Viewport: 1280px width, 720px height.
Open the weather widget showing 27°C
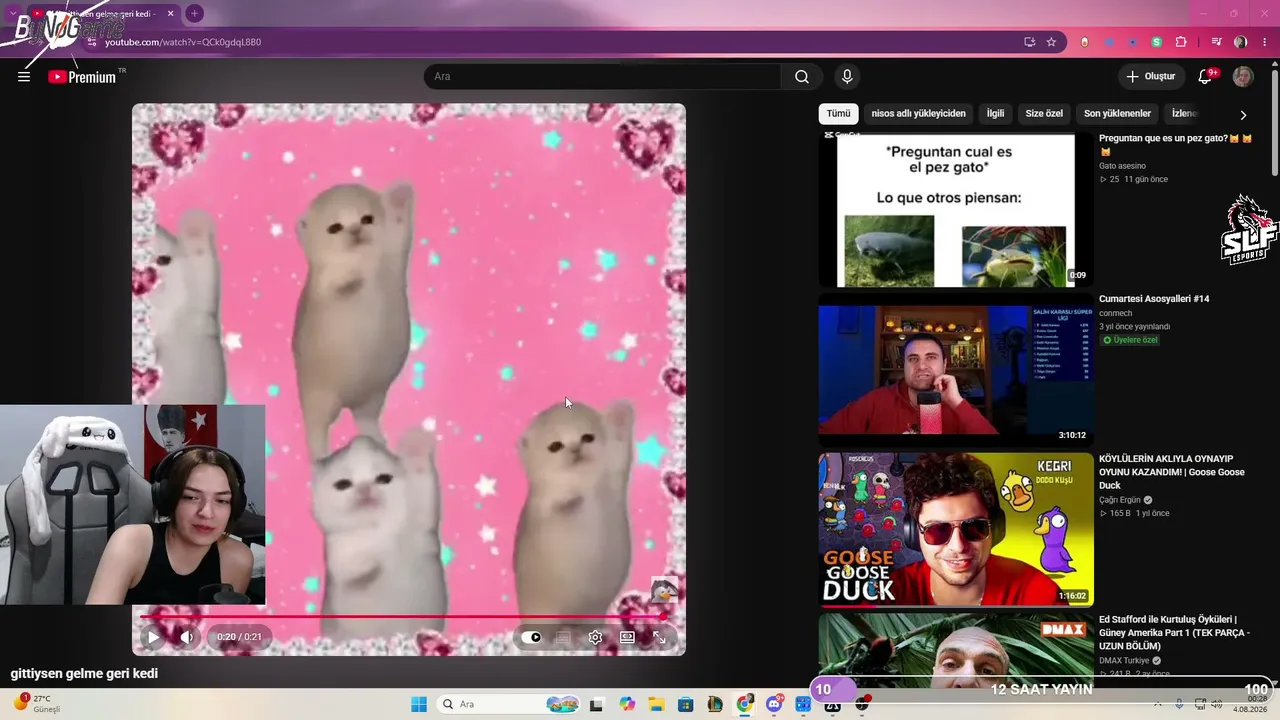(37, 704)
